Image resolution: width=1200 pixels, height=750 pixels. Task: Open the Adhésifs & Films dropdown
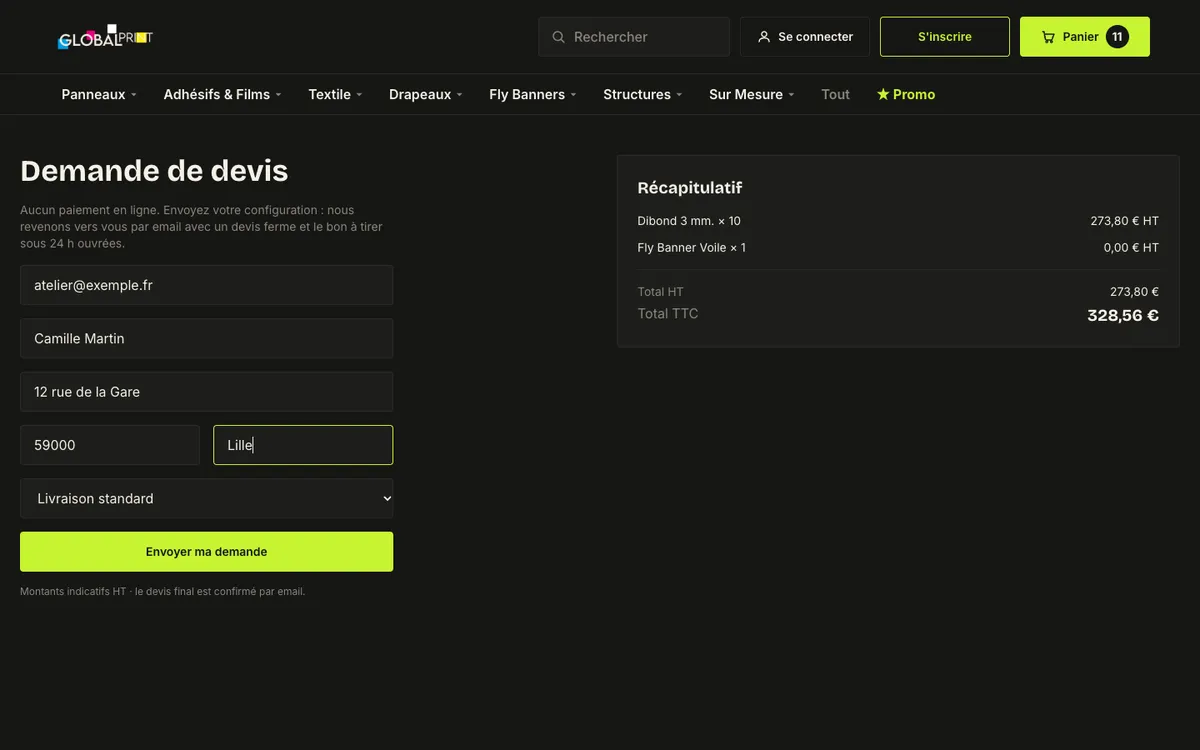point(222,94)
